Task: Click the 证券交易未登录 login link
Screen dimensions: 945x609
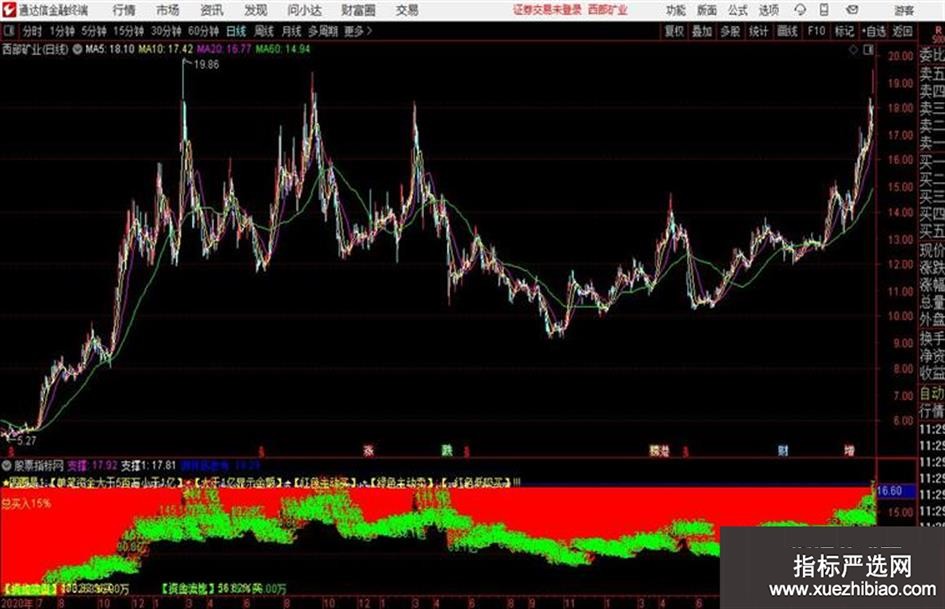Action: pos(547,10)
